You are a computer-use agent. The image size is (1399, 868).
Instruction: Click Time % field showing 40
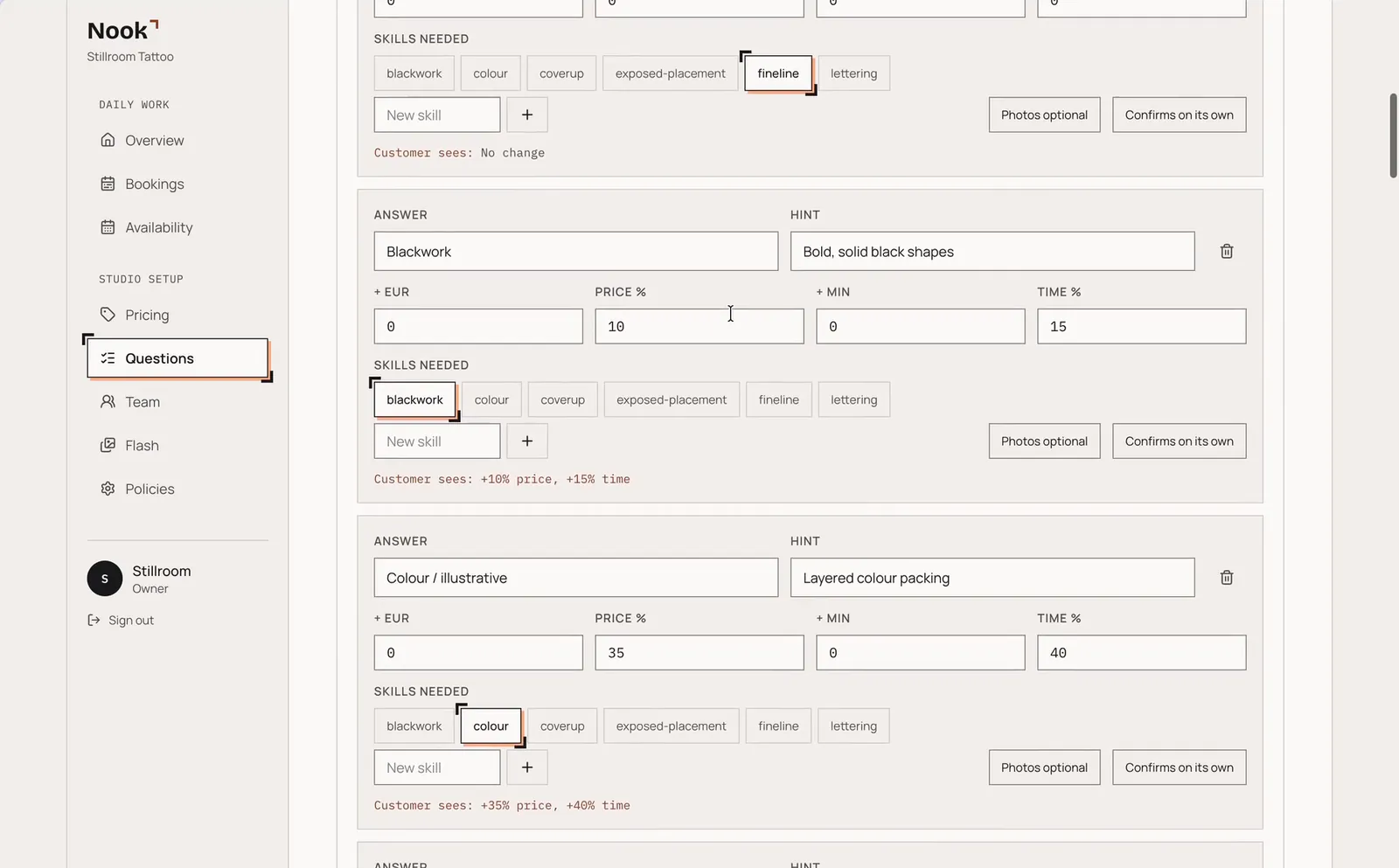coord(1142,653)
